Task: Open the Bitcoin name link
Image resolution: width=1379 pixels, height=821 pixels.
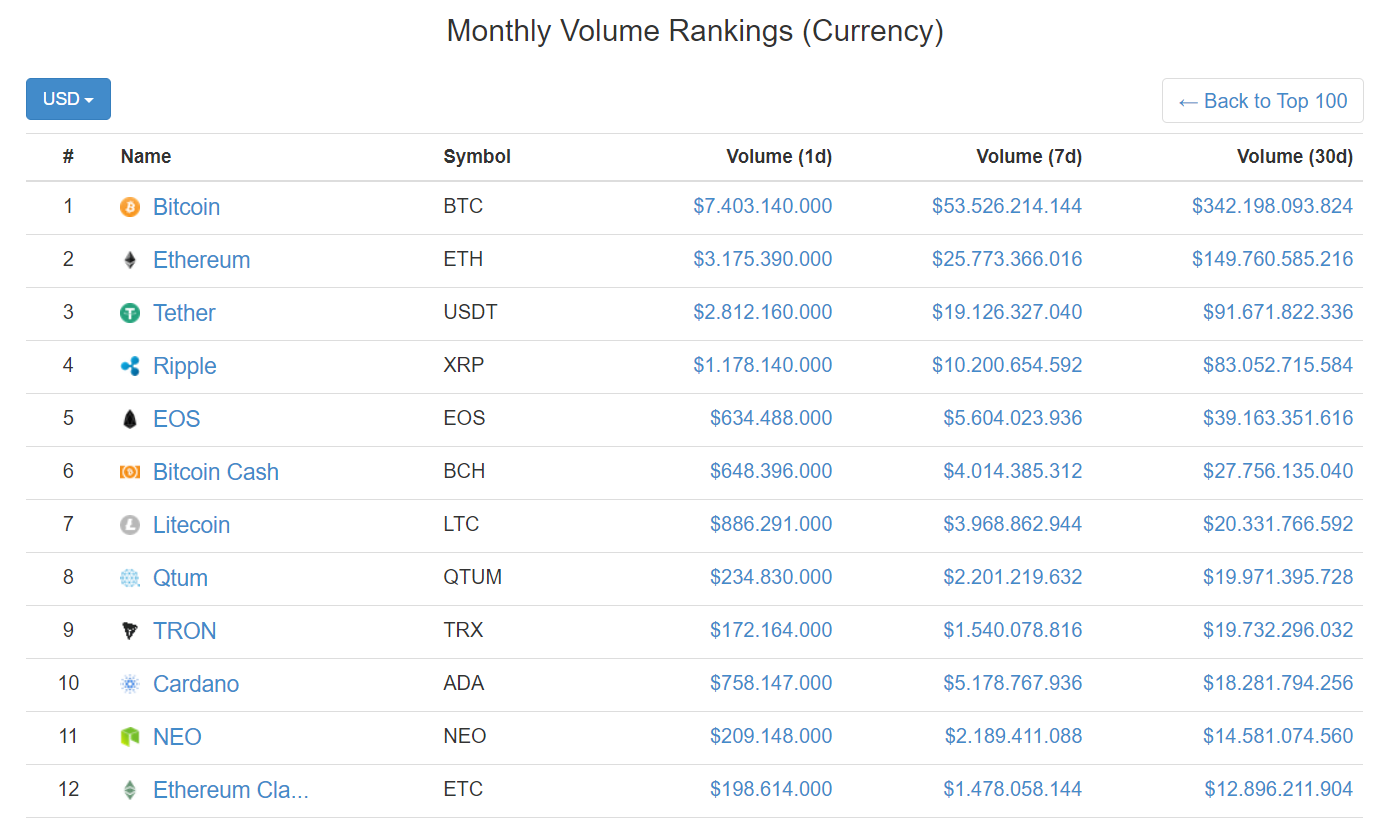Action: (x=186, y=207)
